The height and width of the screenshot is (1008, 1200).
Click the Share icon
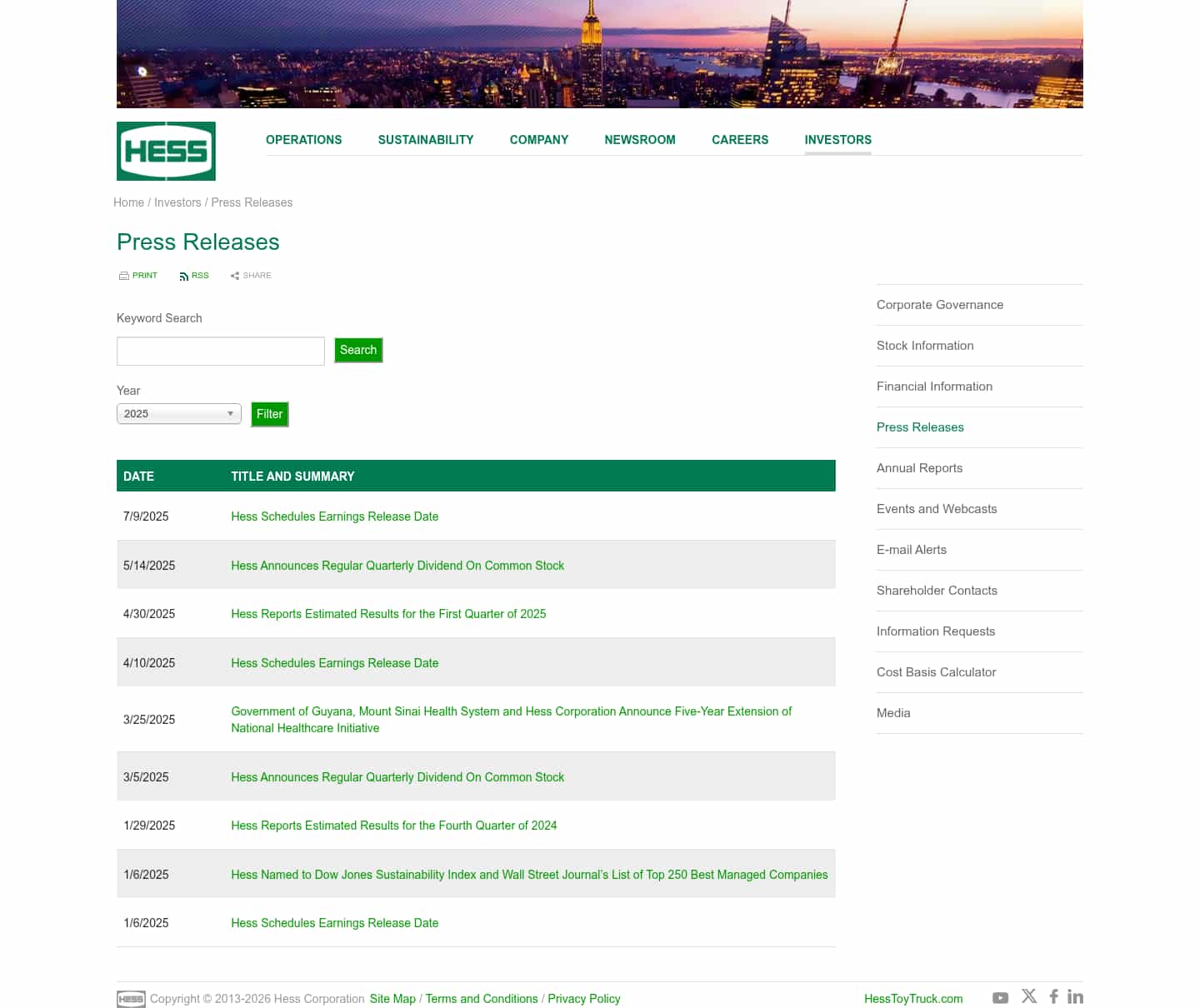[235, 276]
